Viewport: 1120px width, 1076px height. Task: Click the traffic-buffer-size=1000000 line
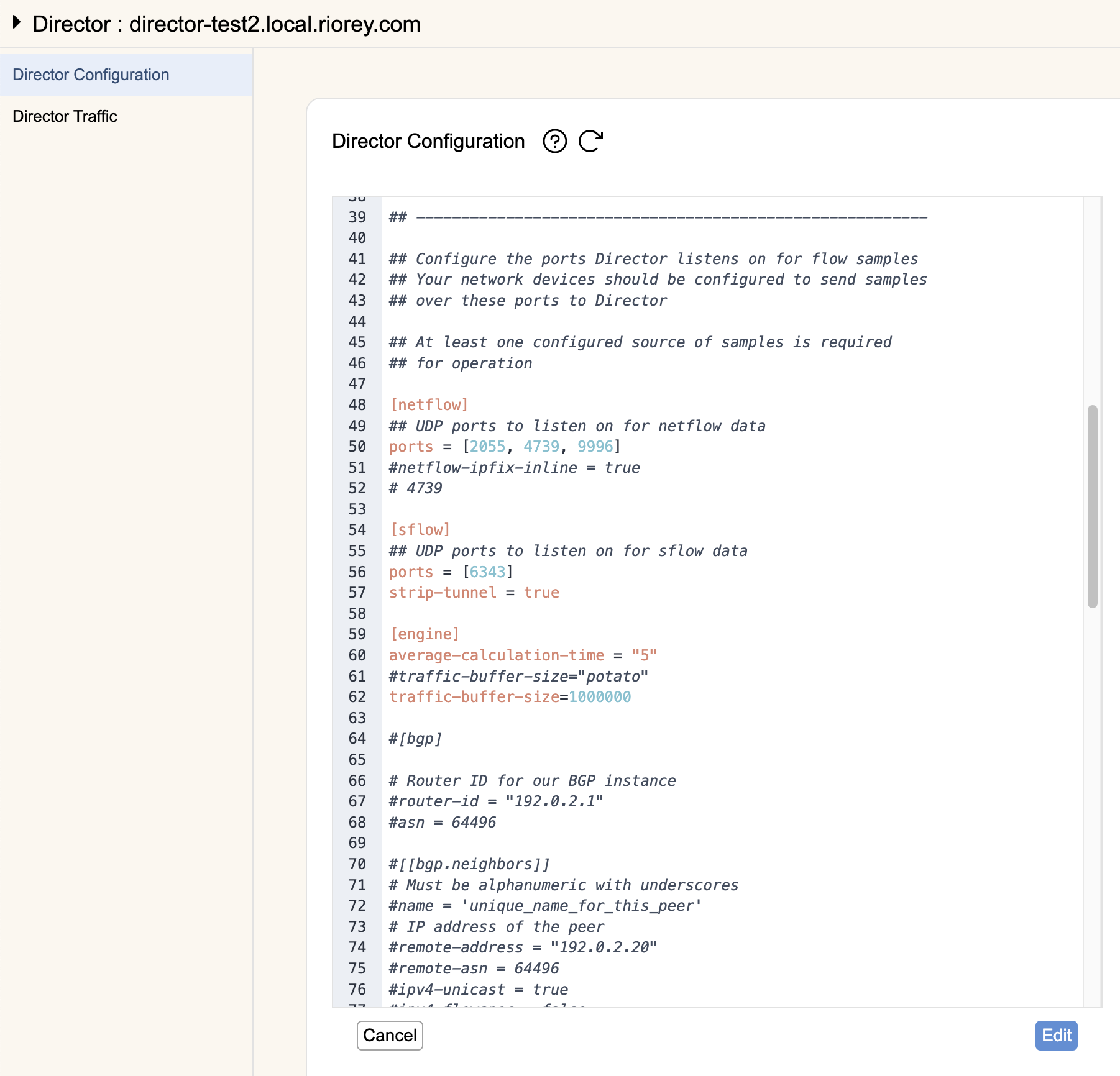(510, 697)
